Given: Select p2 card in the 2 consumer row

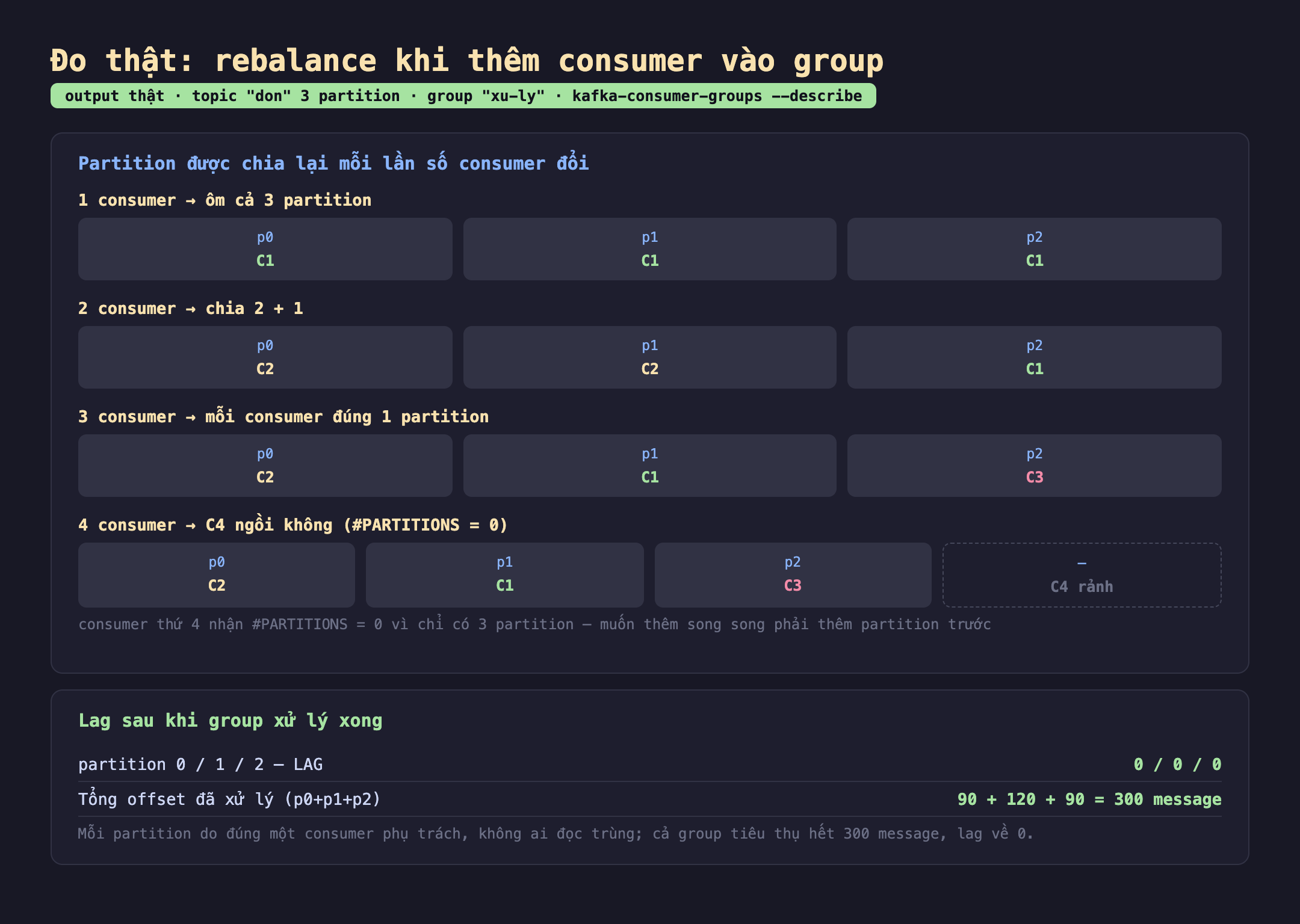Looking at the screenshot, I should click(x=1034, y=357).
